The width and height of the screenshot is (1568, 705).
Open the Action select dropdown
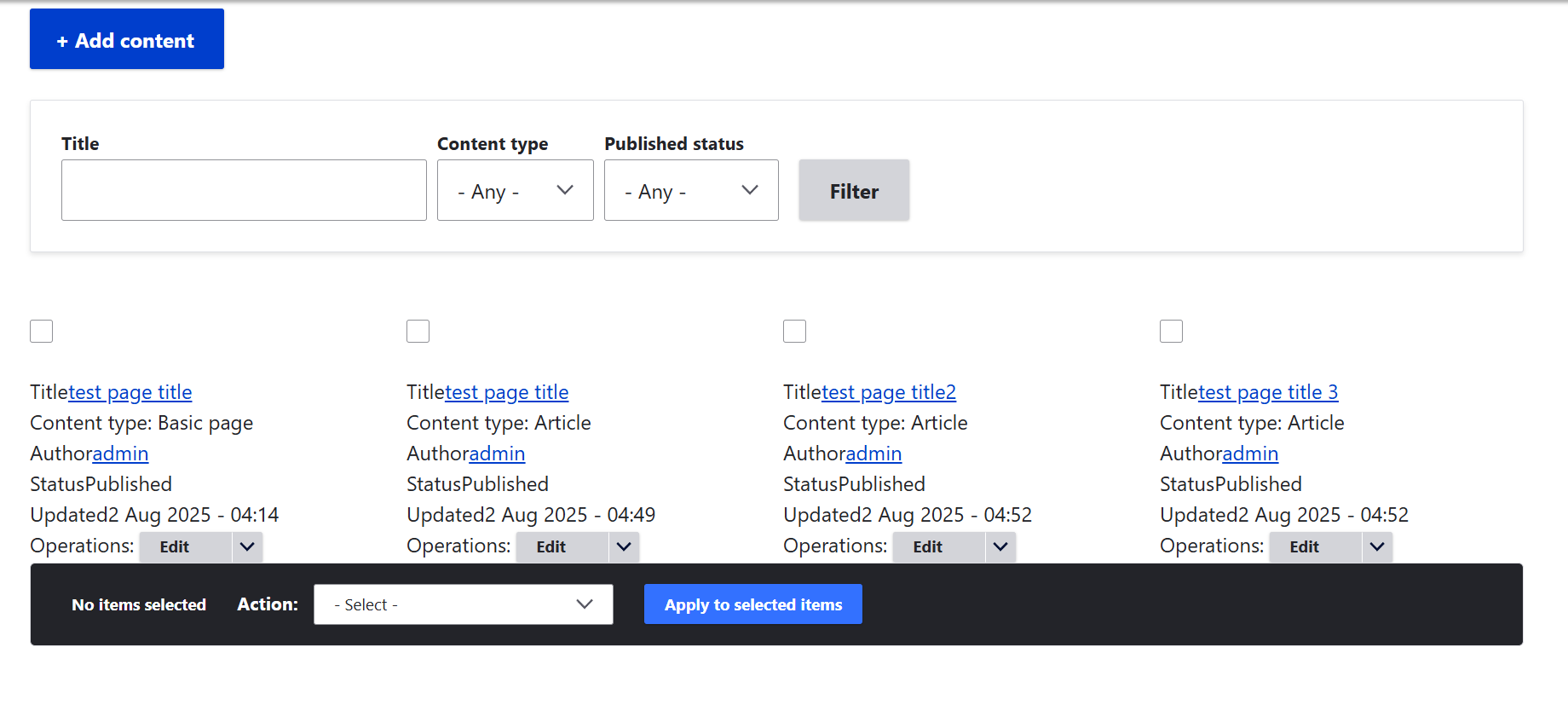coord(463,604)
